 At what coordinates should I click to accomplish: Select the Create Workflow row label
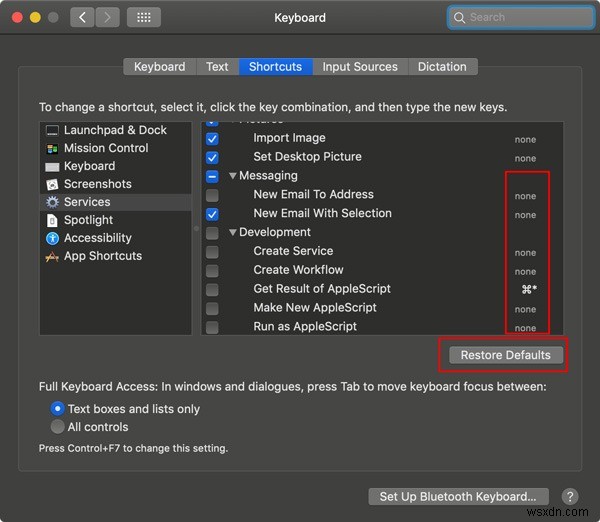(298, 270)
